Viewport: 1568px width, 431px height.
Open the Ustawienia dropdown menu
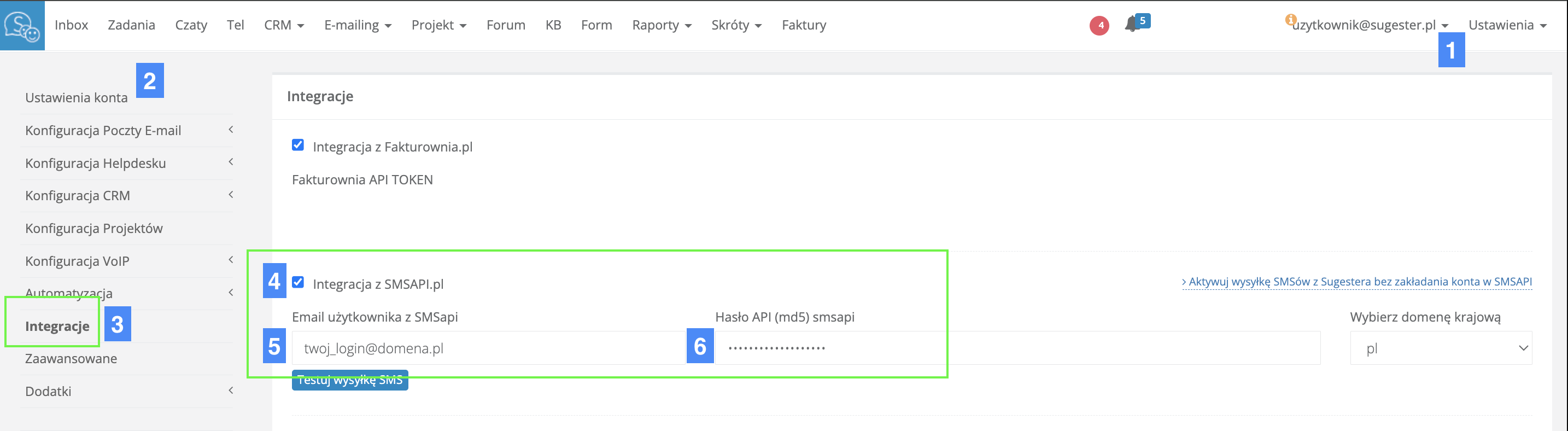1507,26
